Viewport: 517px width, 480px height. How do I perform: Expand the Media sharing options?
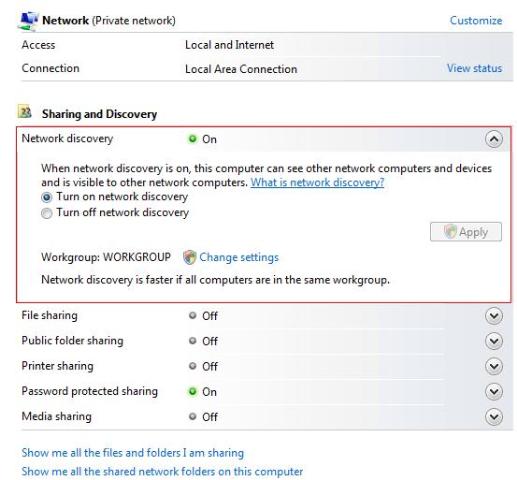coord(494,417)
